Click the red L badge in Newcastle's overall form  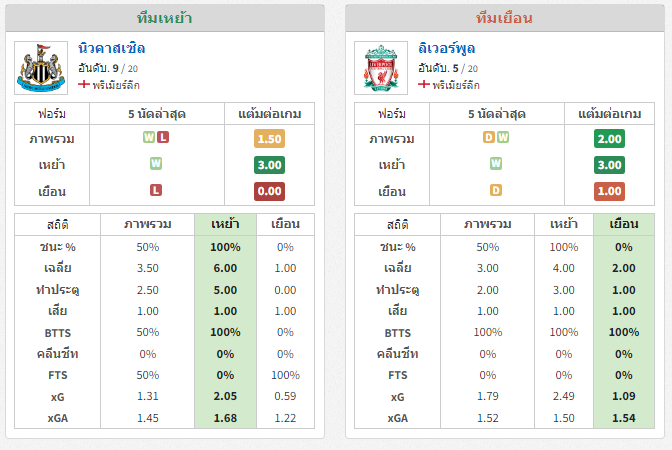coord(163,137)
